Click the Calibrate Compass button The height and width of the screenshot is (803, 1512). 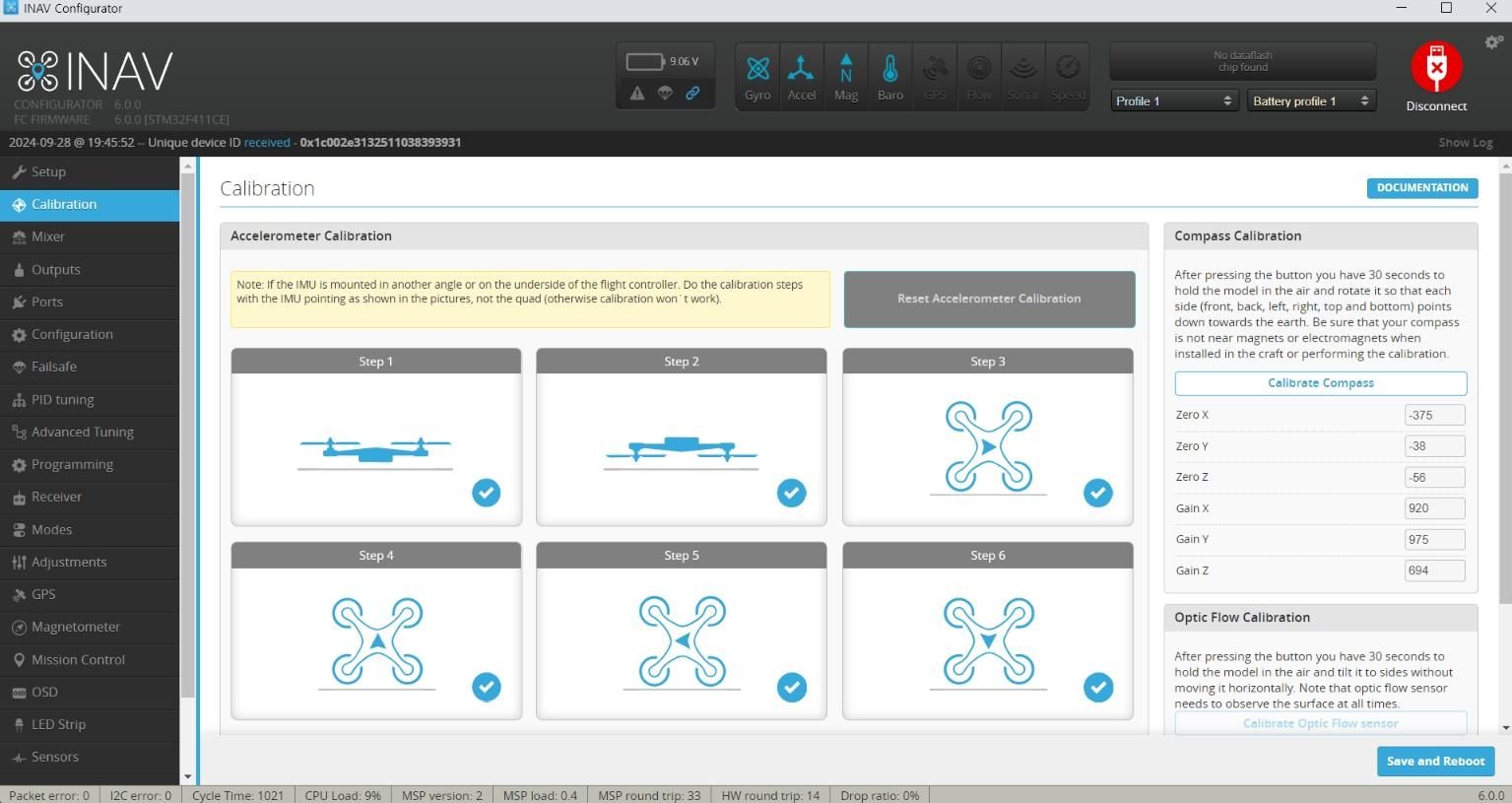coord(1320,382)
